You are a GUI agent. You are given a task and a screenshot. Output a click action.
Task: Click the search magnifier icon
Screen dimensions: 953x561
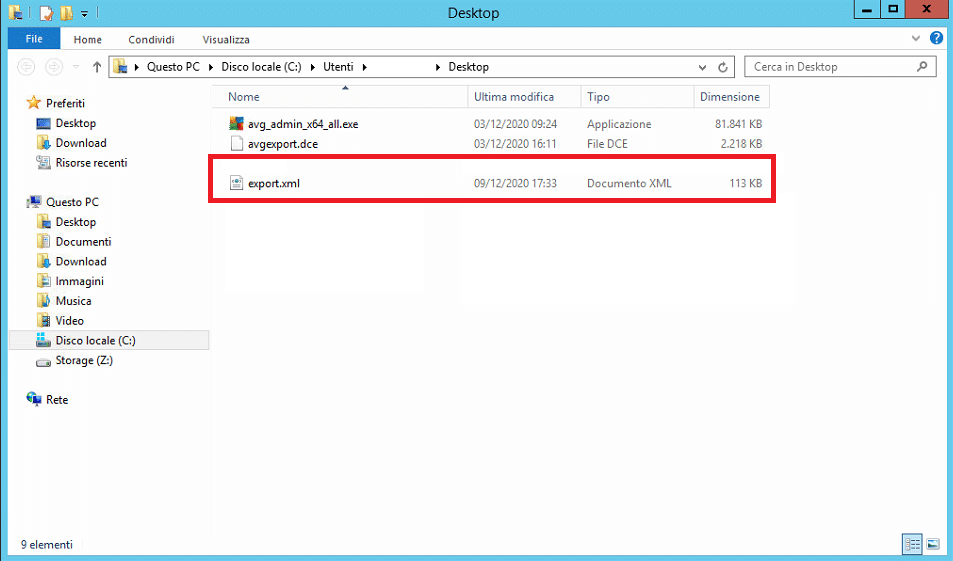(922, 67)
